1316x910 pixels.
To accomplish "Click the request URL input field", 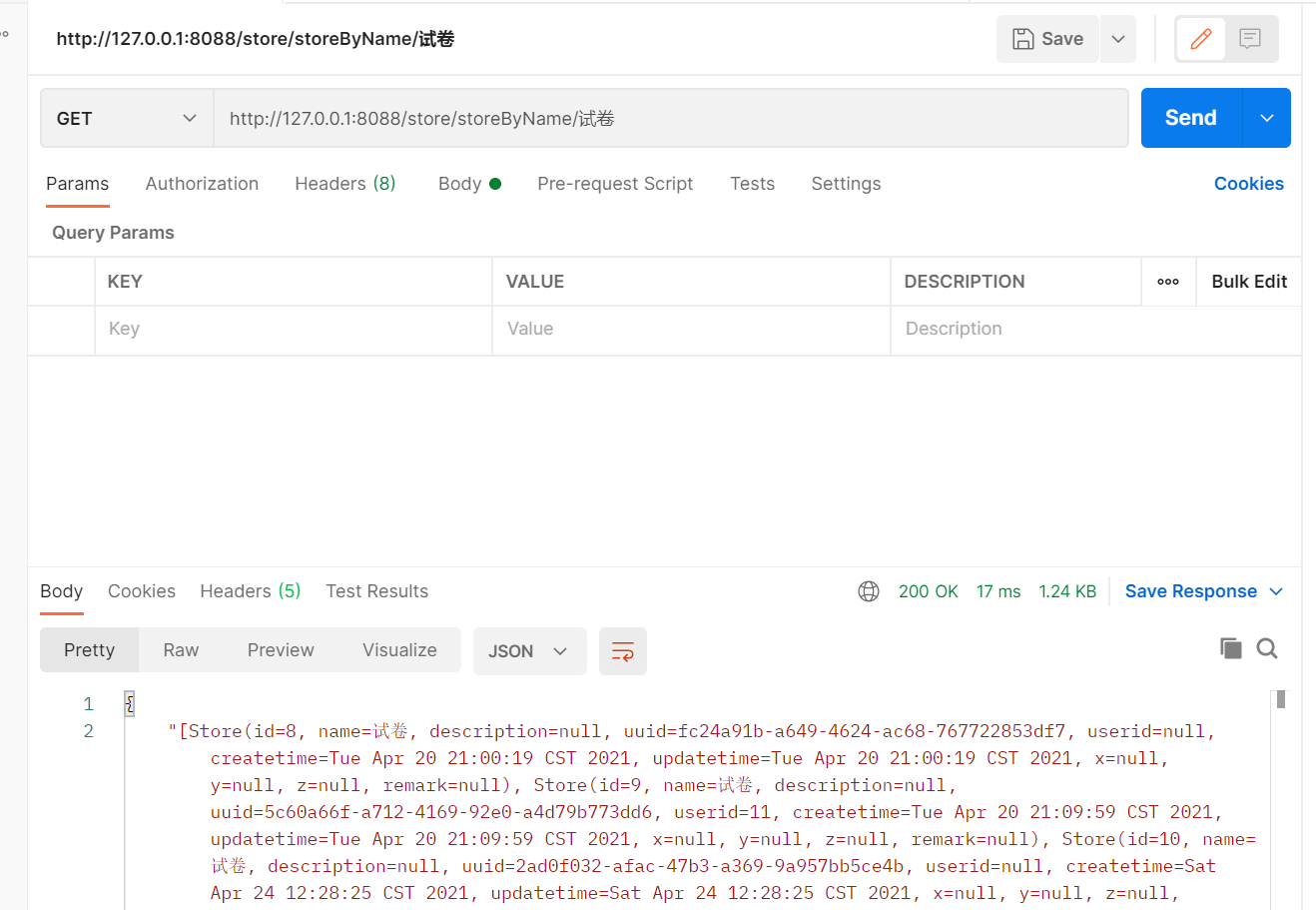I will (x=671, y=118).
